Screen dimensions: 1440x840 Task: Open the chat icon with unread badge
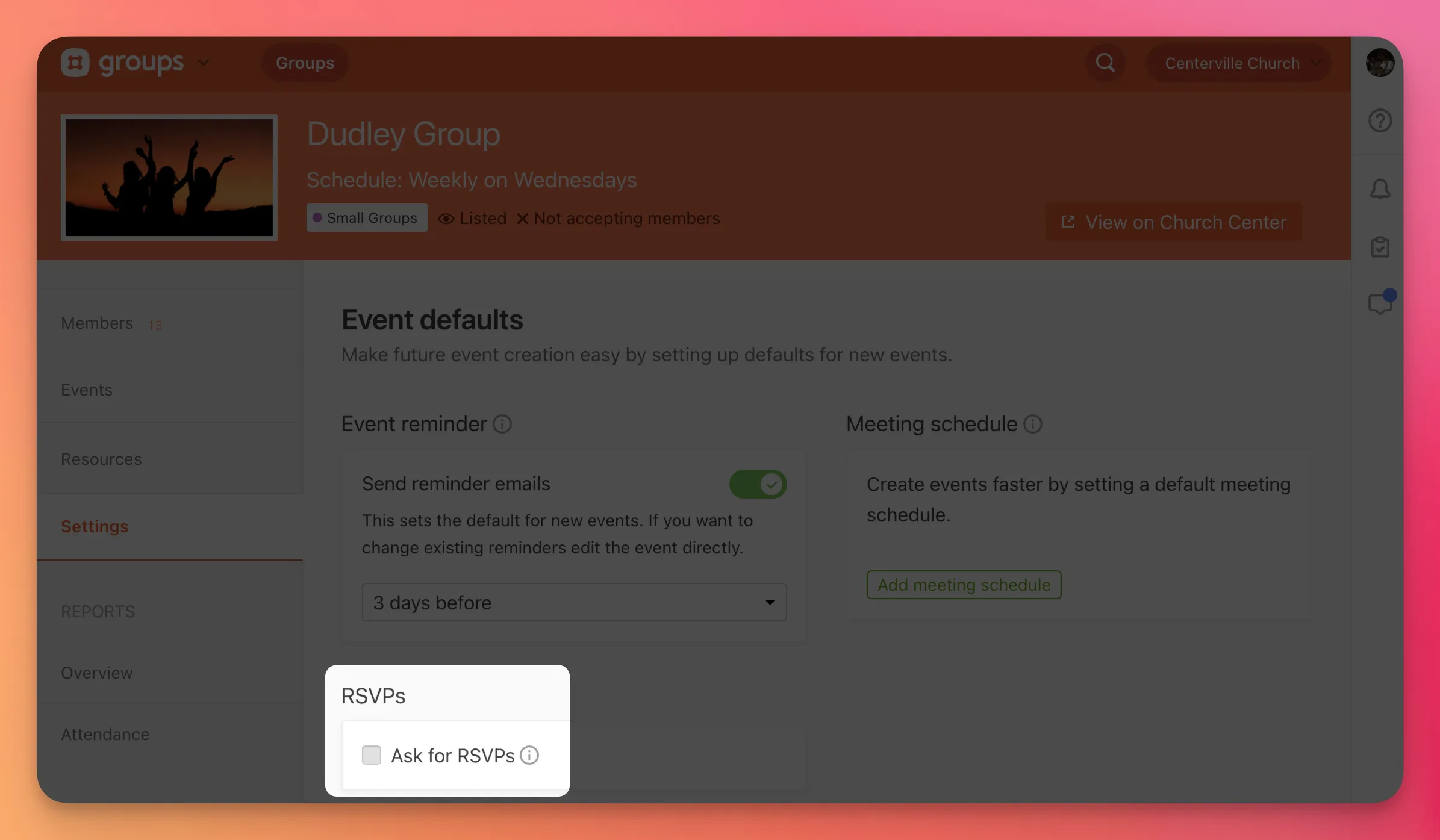click(1380, 303)
